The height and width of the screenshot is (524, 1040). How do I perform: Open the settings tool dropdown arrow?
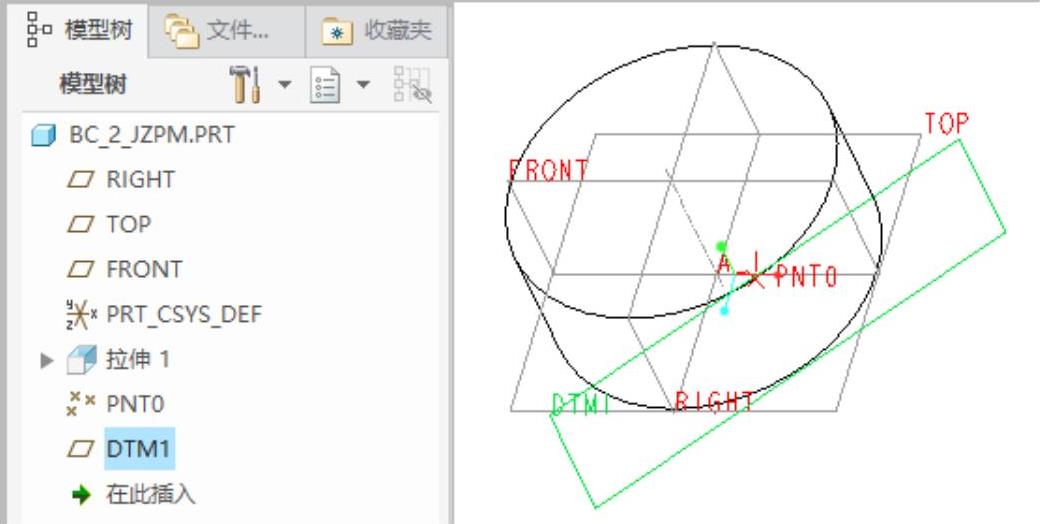pyautogui.click(x=284, y=84)
